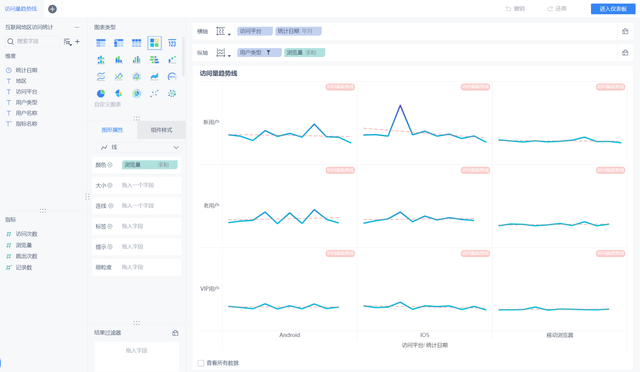Select the packed bubble chart icon
Image resolution: width=640 pixels, height=372 pixels.
[172, 94]
